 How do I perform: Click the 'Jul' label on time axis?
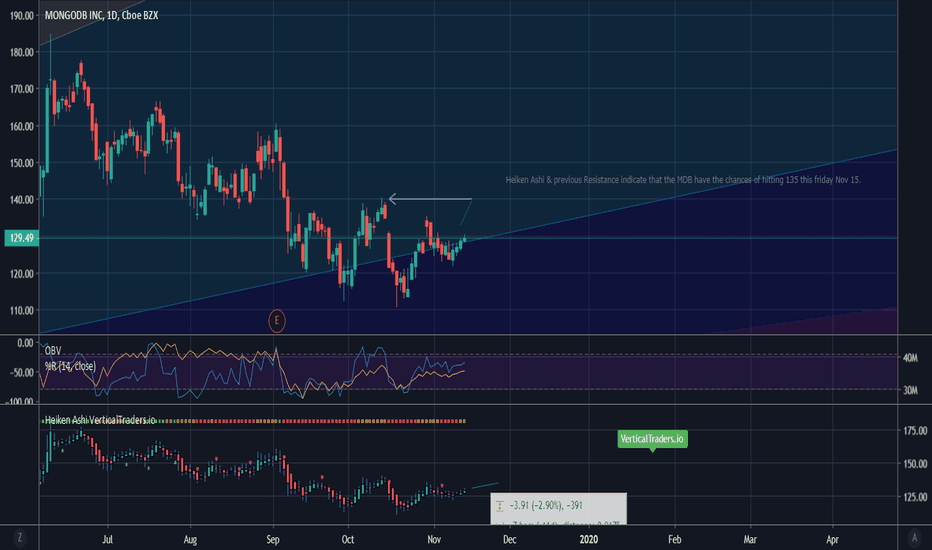coord(107,539)
